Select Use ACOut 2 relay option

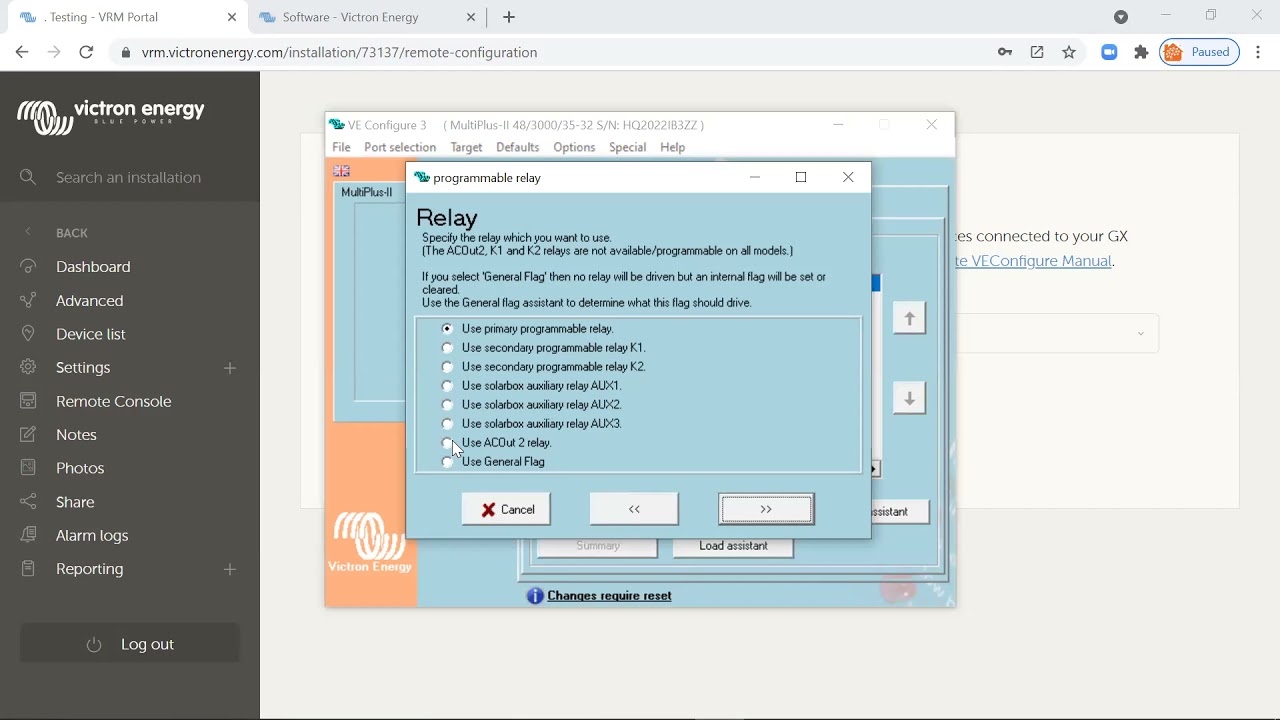tap(447, 443)
